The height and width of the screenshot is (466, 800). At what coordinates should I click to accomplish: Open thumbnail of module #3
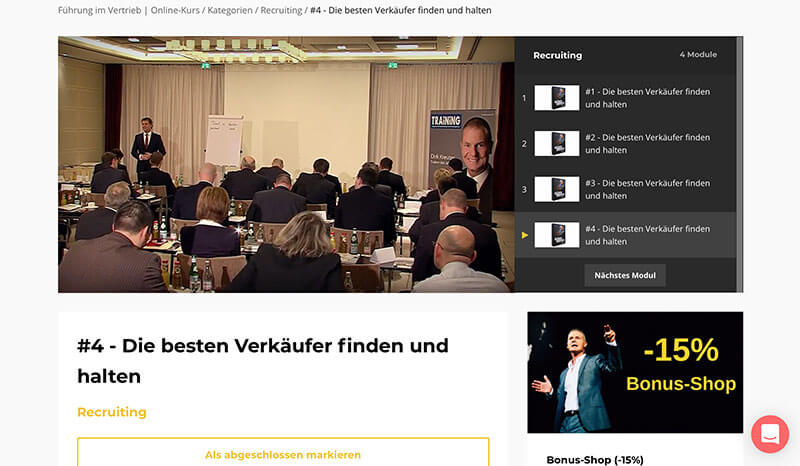click(x=557, y=189)
